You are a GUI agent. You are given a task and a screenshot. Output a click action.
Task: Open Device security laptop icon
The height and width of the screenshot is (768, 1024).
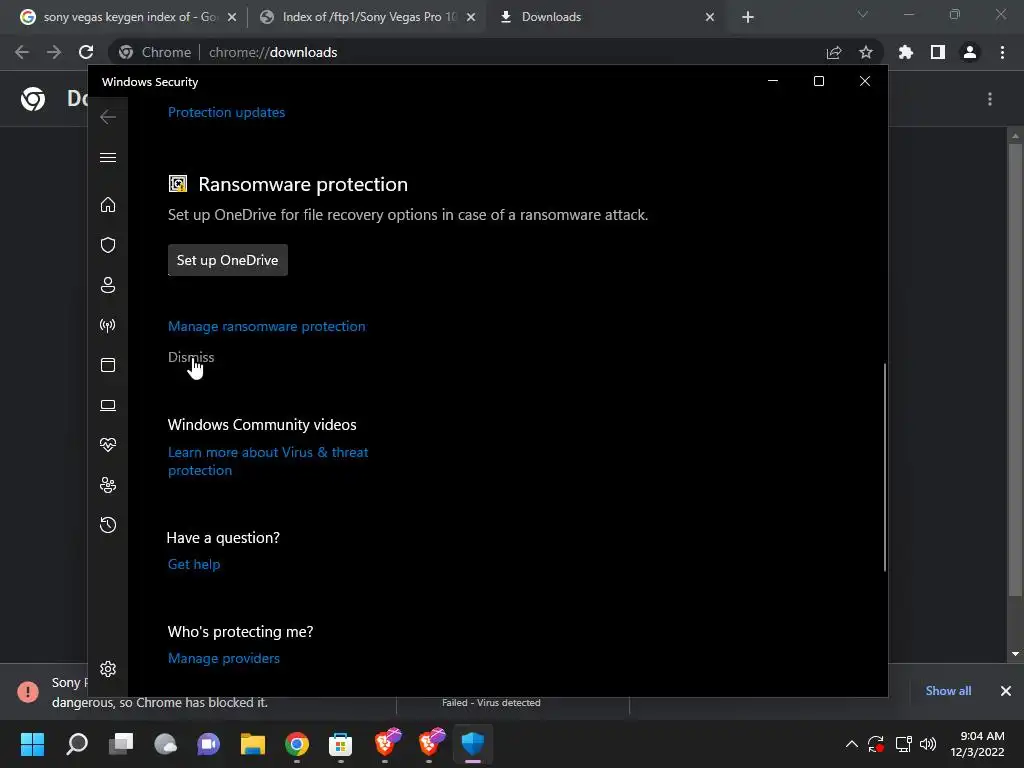108,406
